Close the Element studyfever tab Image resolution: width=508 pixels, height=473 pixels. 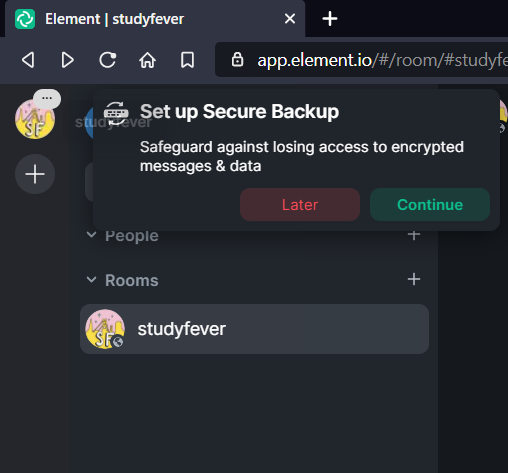pos(290,19)
